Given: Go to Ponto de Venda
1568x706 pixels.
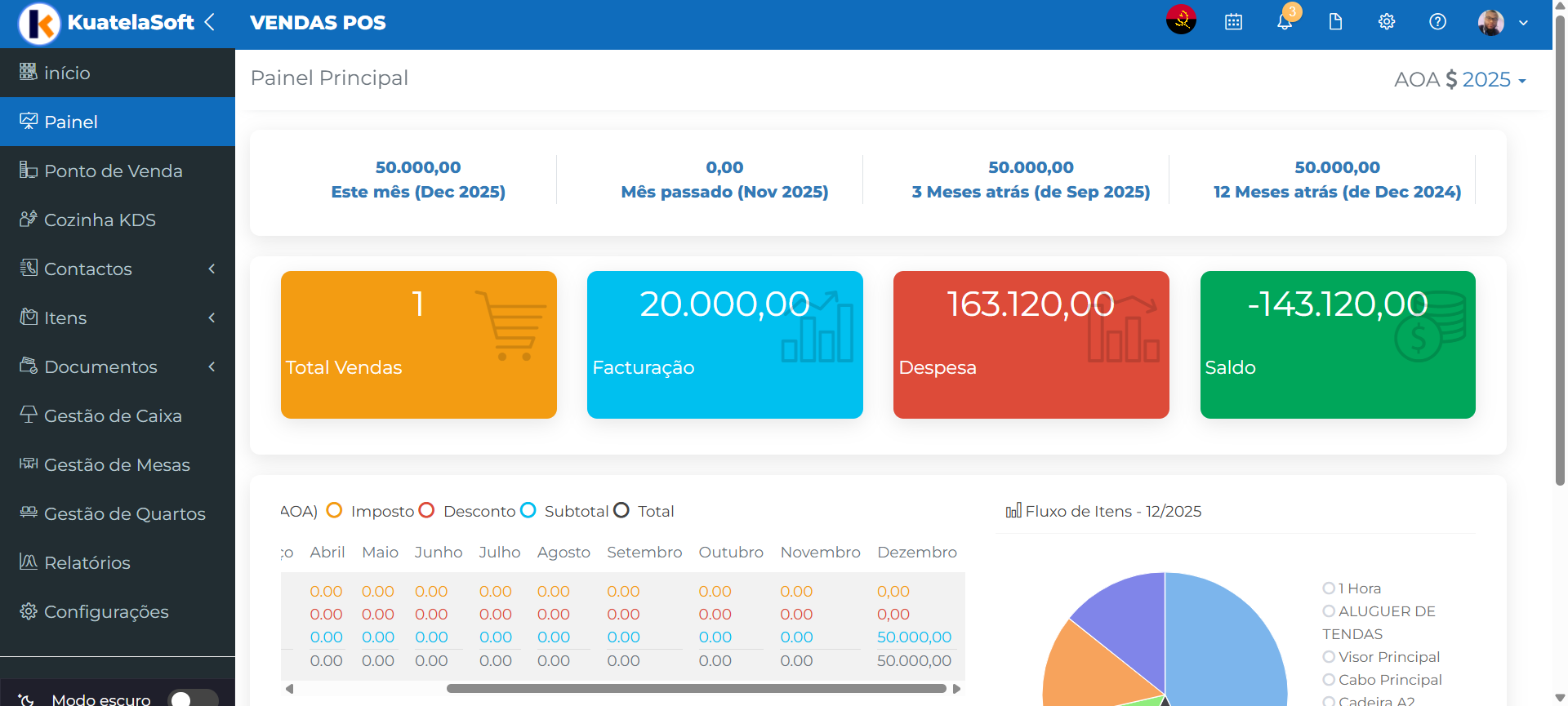Looking at the screenshot, I should click(113, 171).
